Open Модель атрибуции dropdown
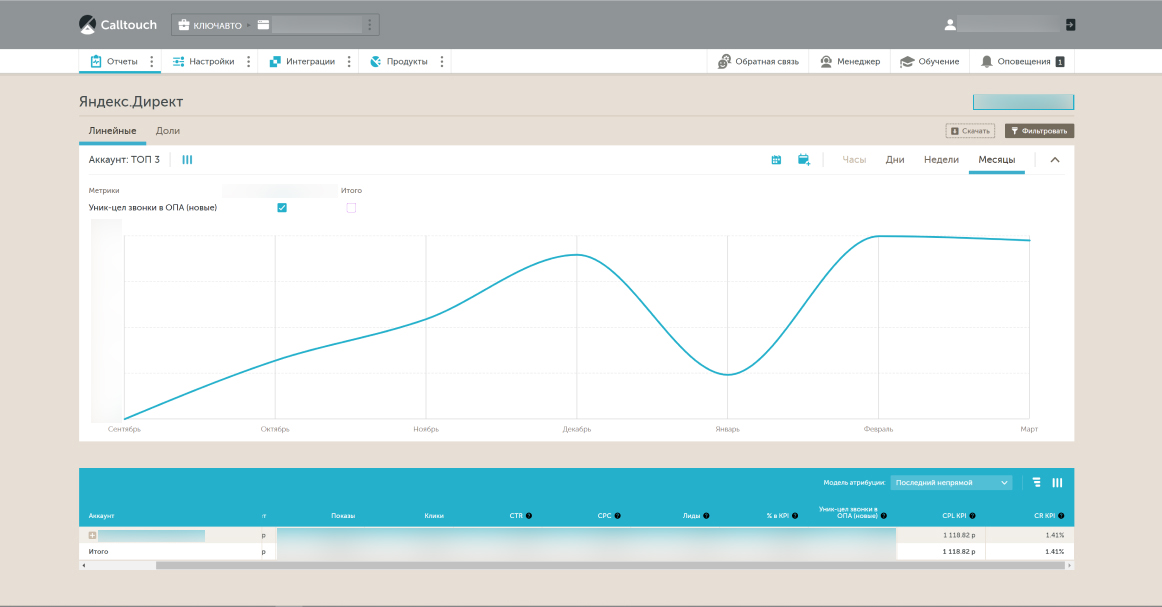1162x607 pixels. [x=951, y=482]
